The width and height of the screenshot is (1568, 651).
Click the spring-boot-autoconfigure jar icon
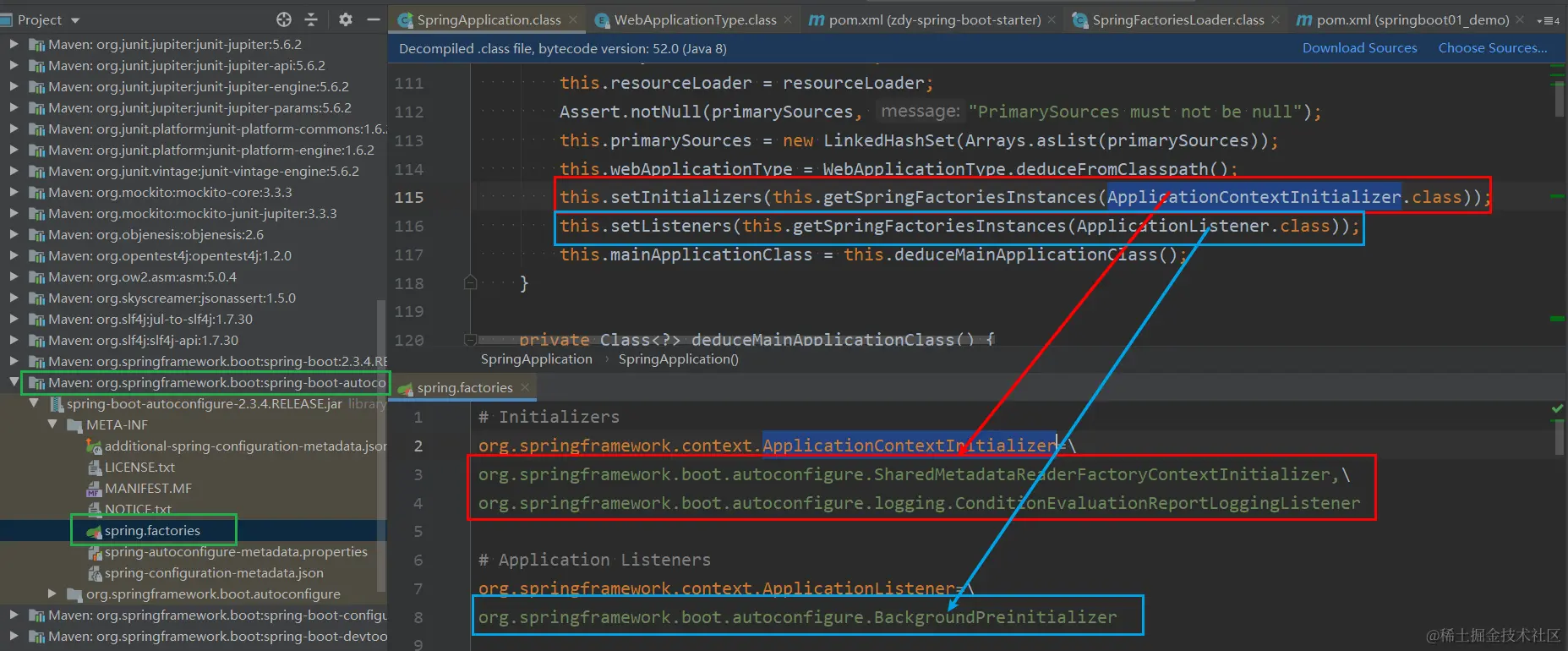[x=56, y=404]
